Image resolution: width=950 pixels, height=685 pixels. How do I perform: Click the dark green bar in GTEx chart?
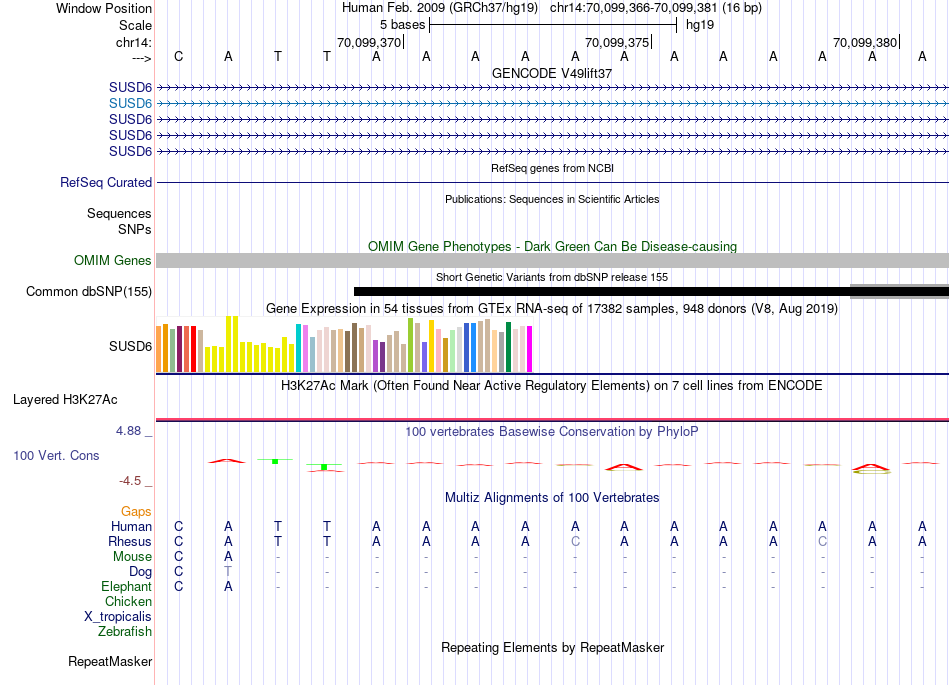click(x=508, y=347)
